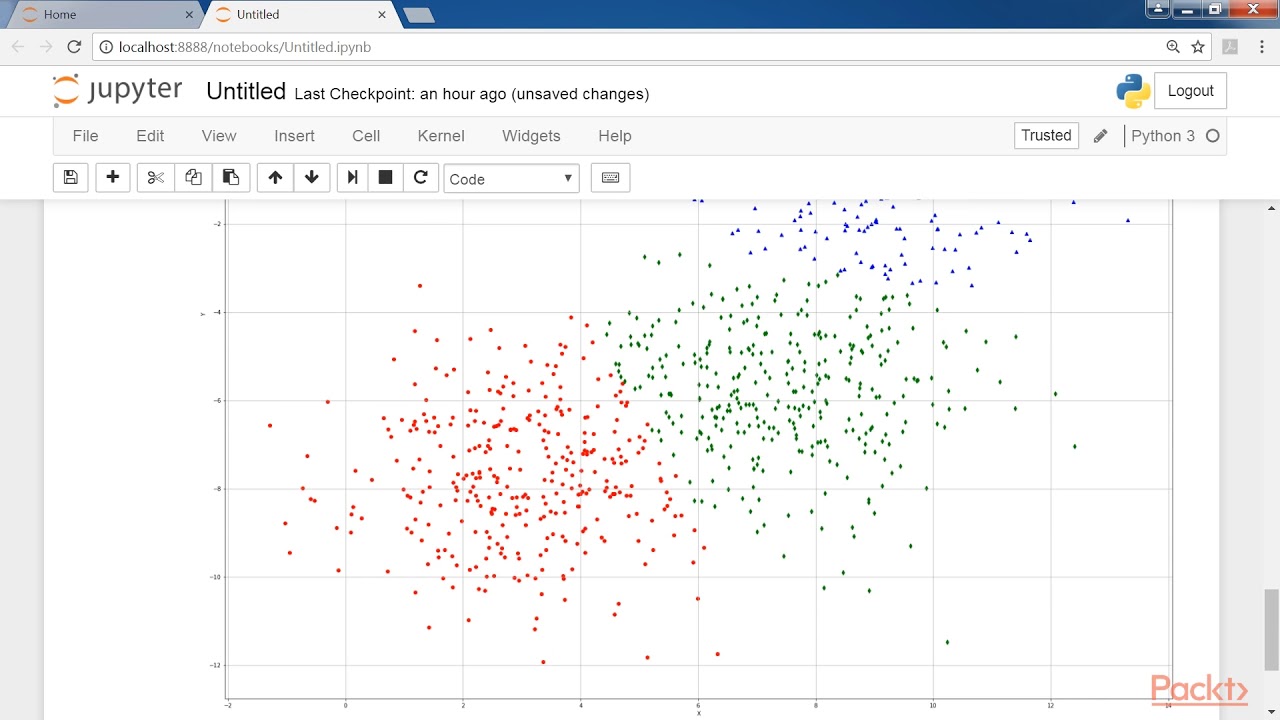Viewport: 1280px width, 720px height.
Task: Open the Edit menu
Action: click(x=150, y=136)
